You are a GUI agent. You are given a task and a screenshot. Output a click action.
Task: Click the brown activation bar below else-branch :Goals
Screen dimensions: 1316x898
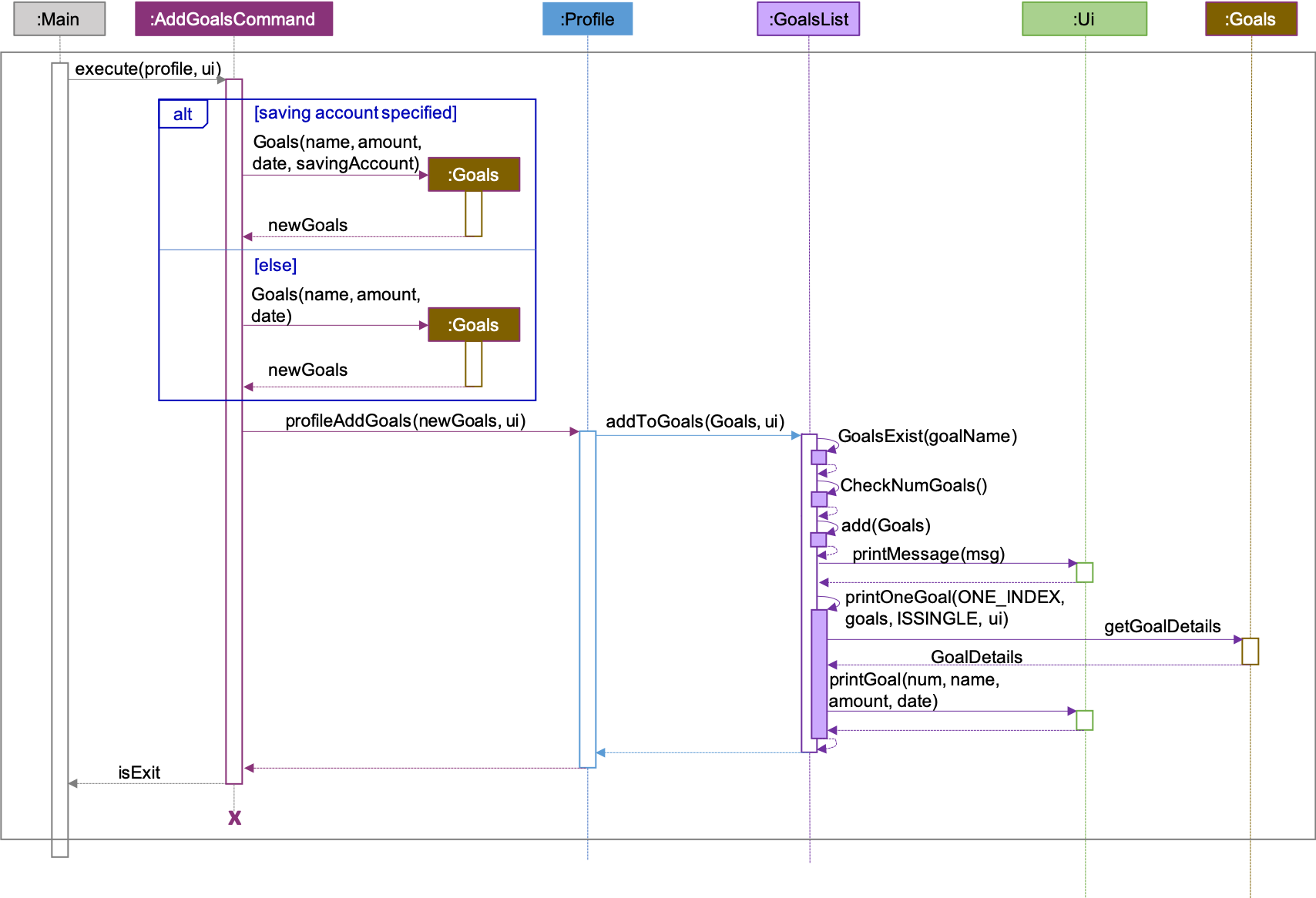[474, 364]
